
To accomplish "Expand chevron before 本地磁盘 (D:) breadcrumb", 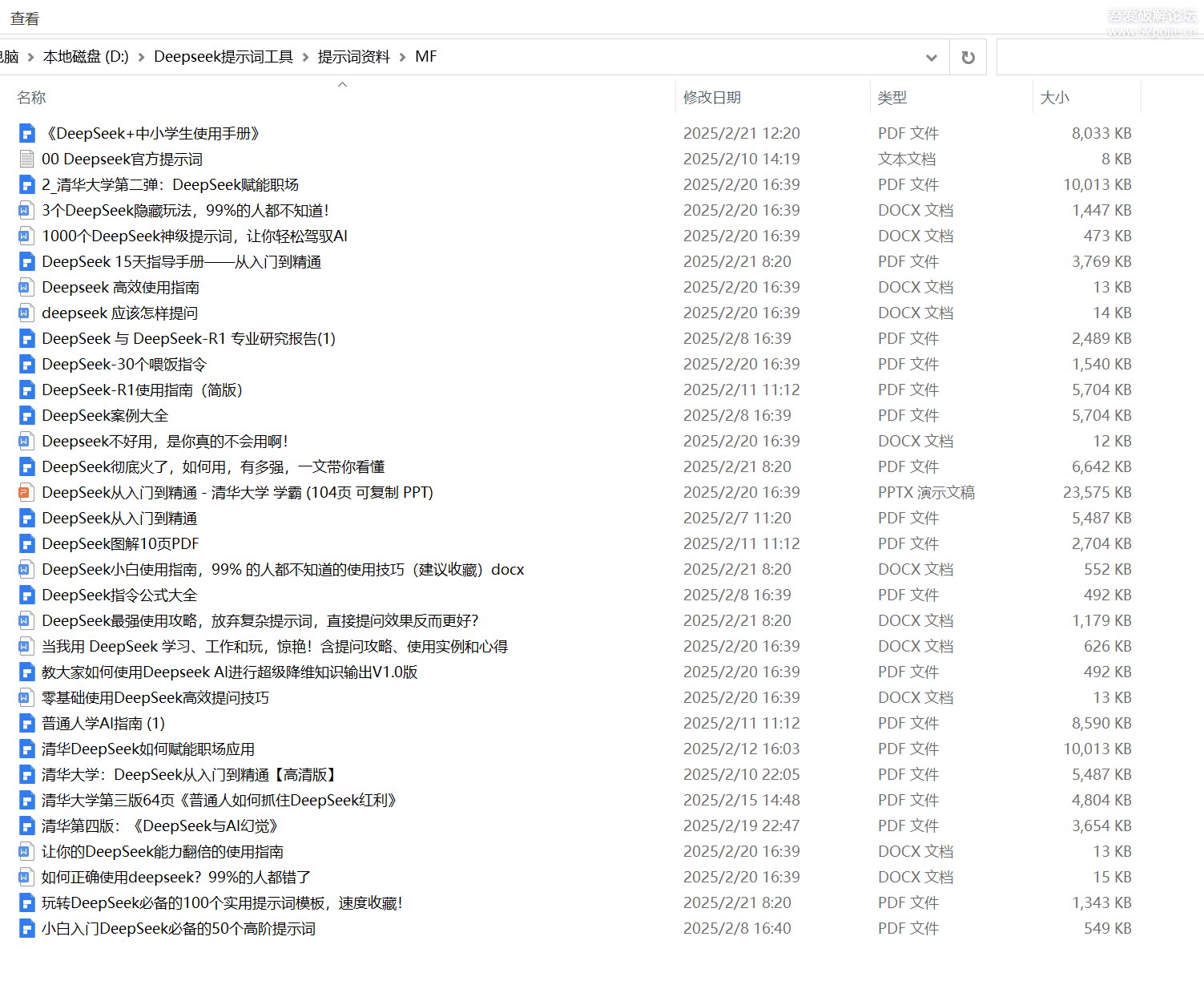I will [x=30, y=57].
